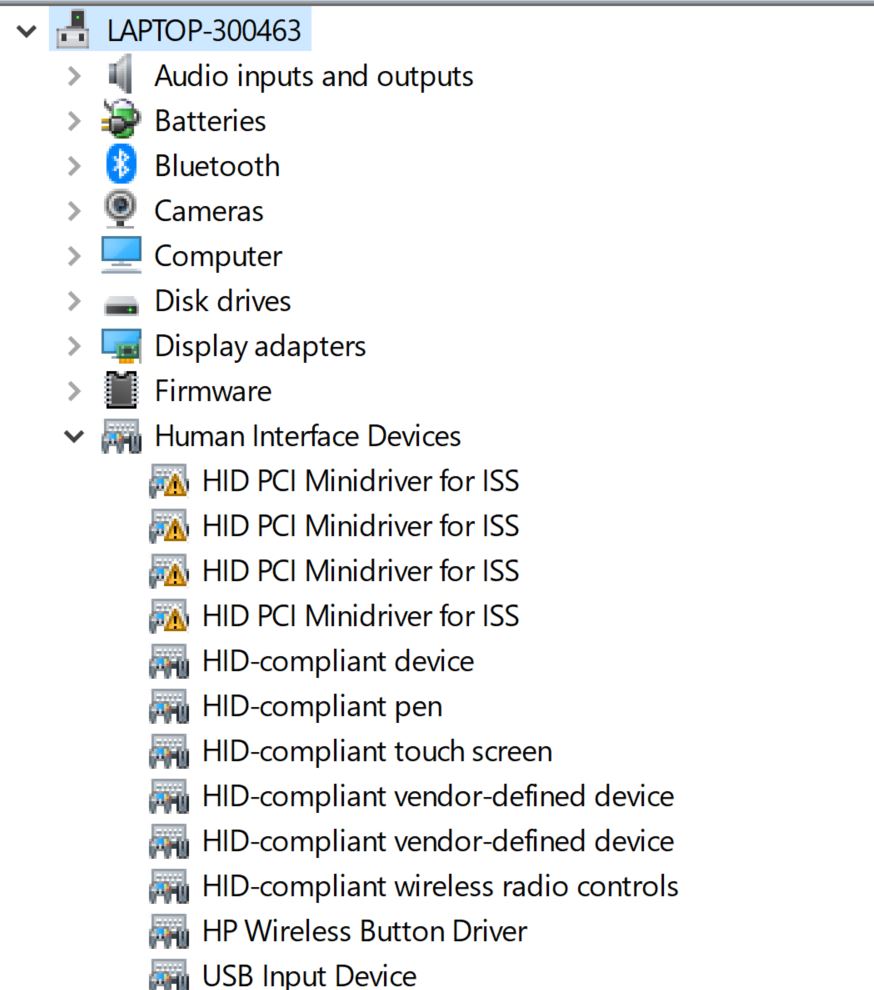874x990 pixels.
Task: Click the LAPTOP-300463 root computer icon
Action: point(74,31)
